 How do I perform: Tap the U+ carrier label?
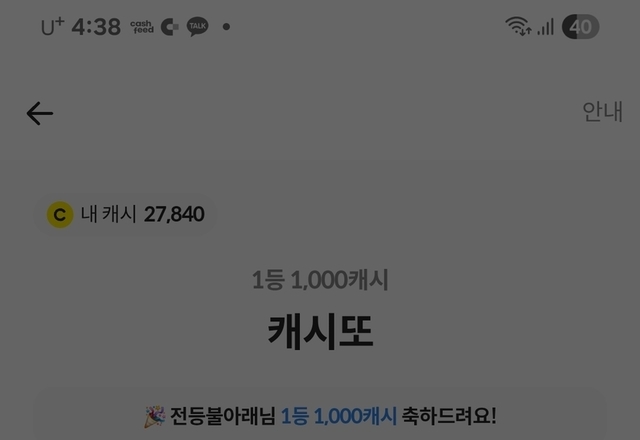pyautogui.click(x=53, y=27)
